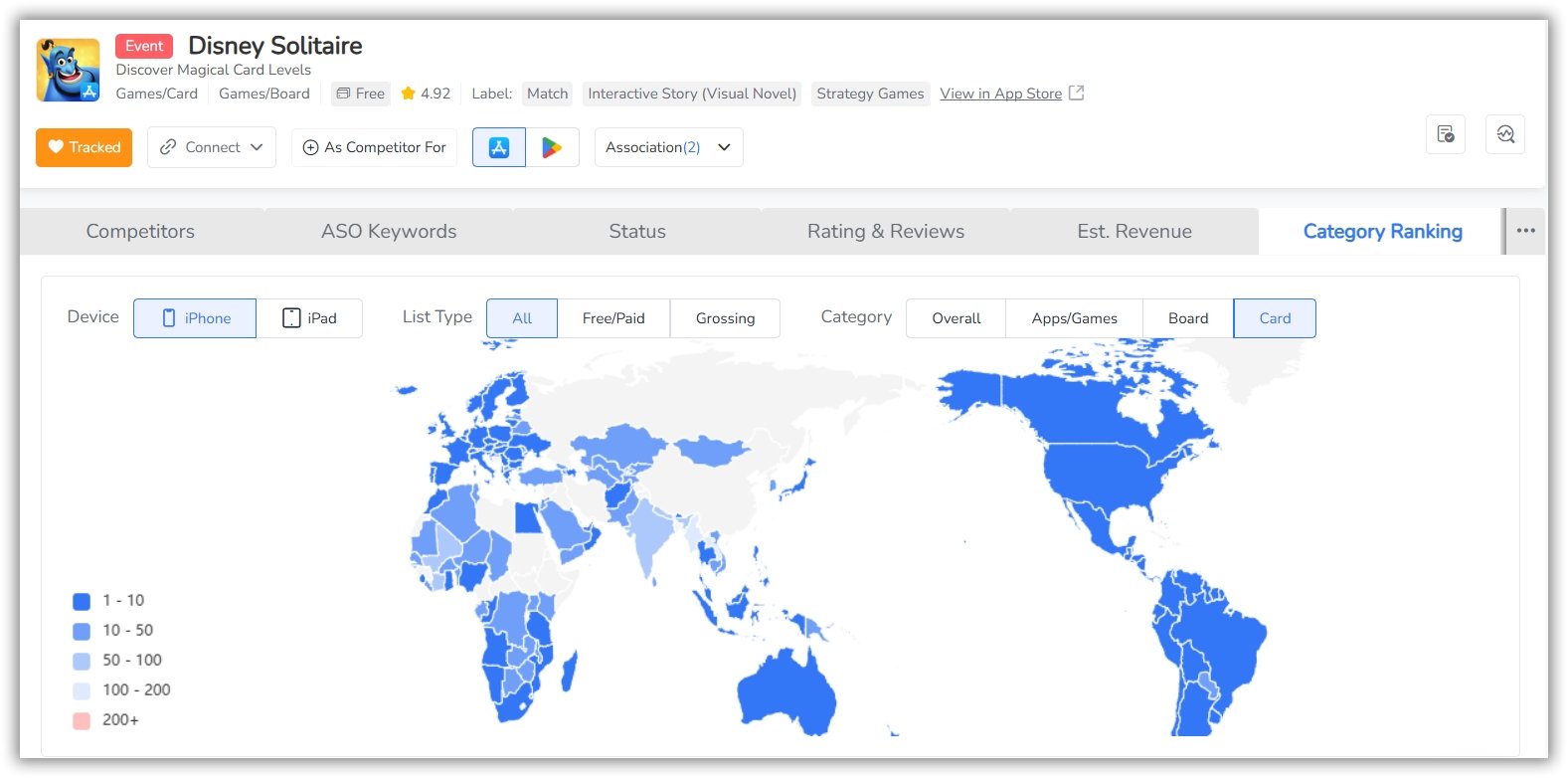Click the Match label tag
This screenshot has height=778, width=1568.
point(547,94)
